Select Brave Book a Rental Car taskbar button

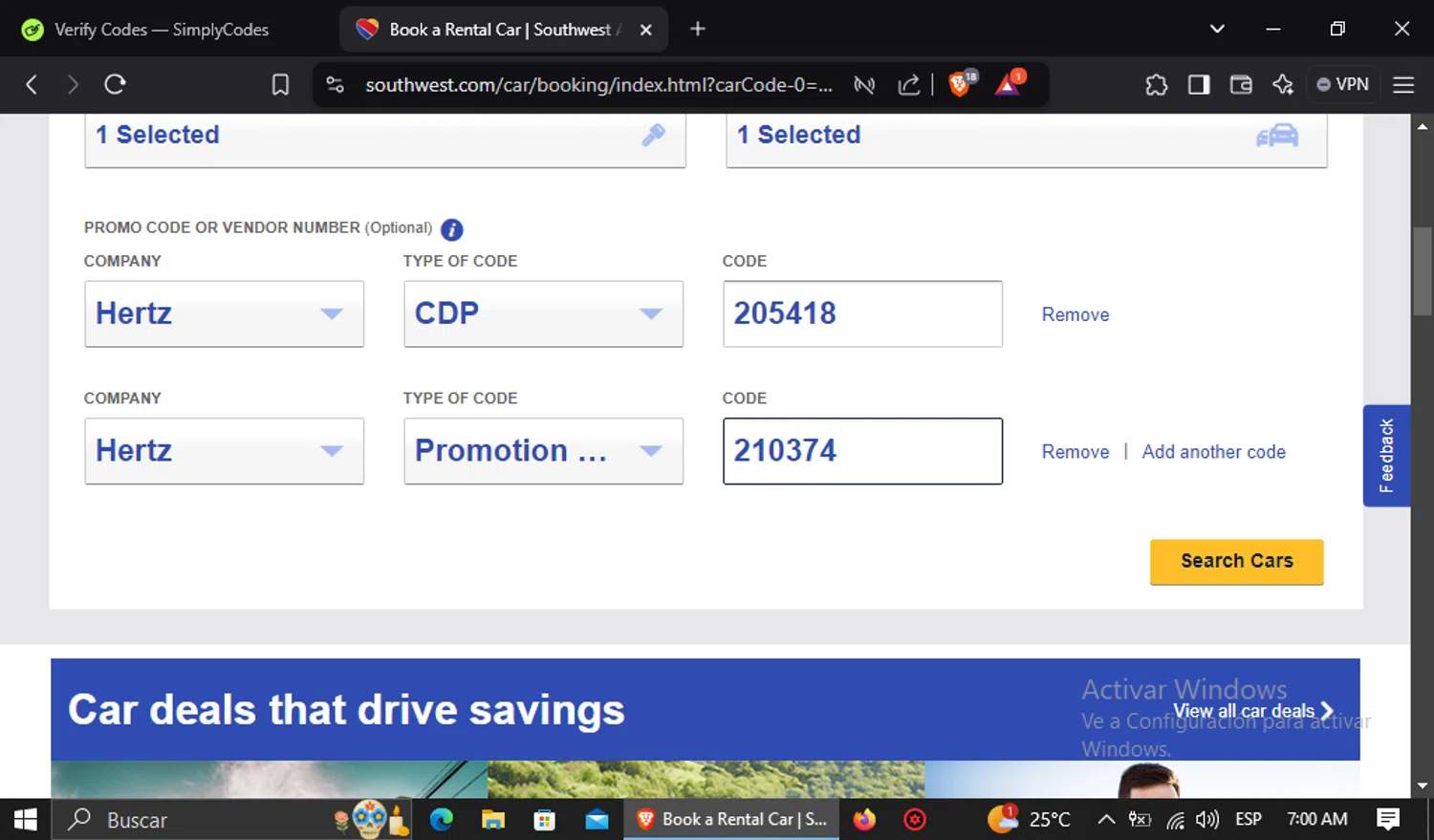coord(731,820)
